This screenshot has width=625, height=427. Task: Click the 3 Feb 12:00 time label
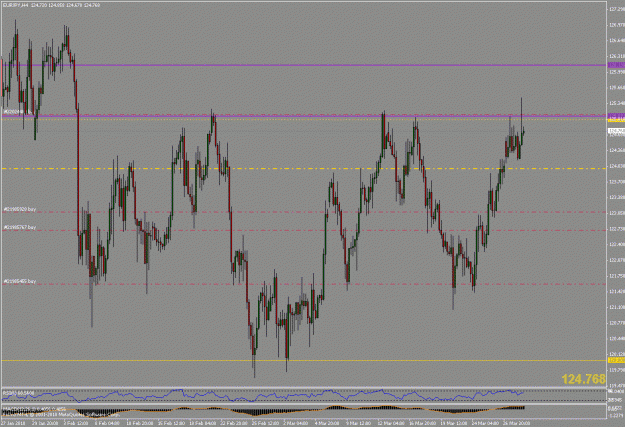(76, 423)
